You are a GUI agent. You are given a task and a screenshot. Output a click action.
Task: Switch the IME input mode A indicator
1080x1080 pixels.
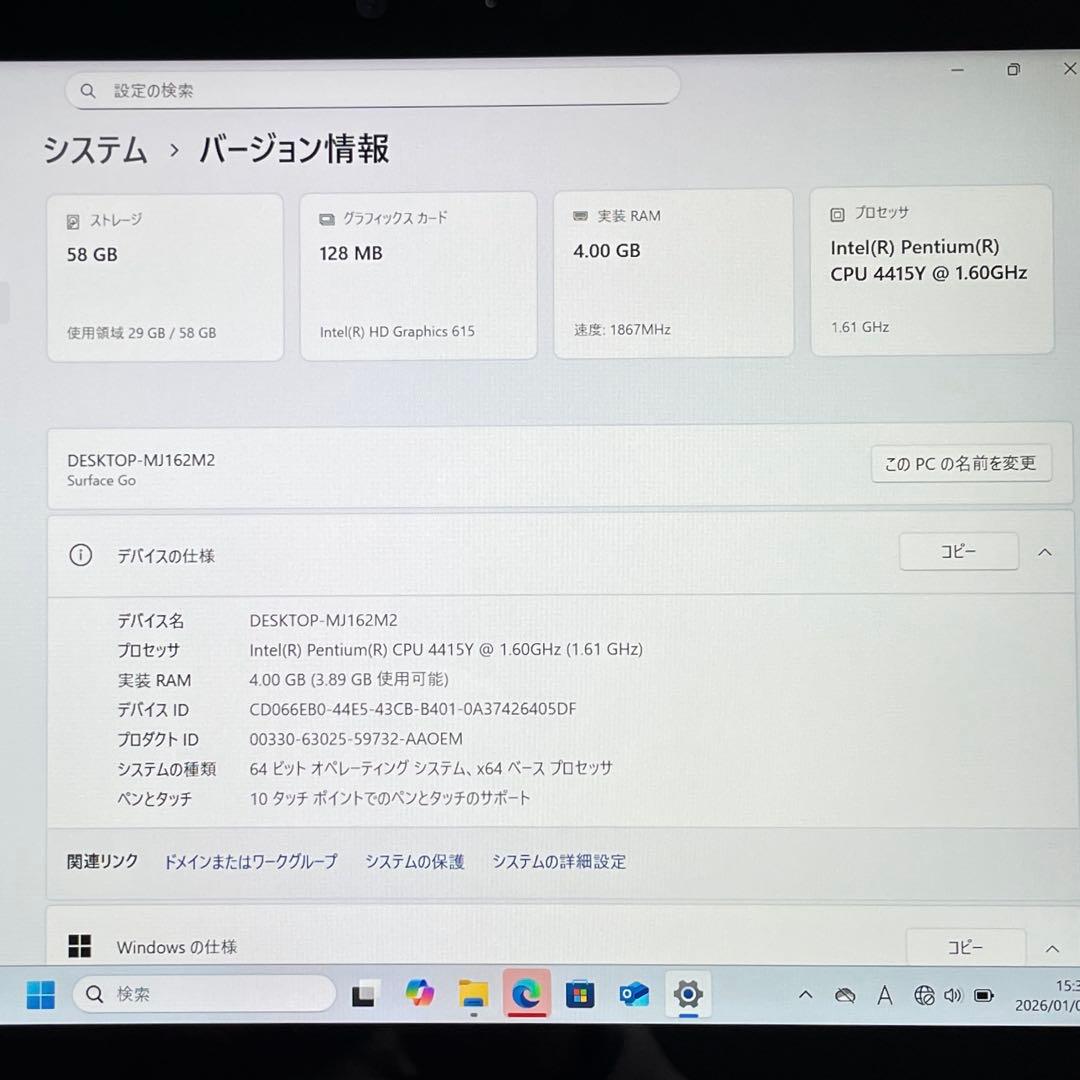pos(885,995)
